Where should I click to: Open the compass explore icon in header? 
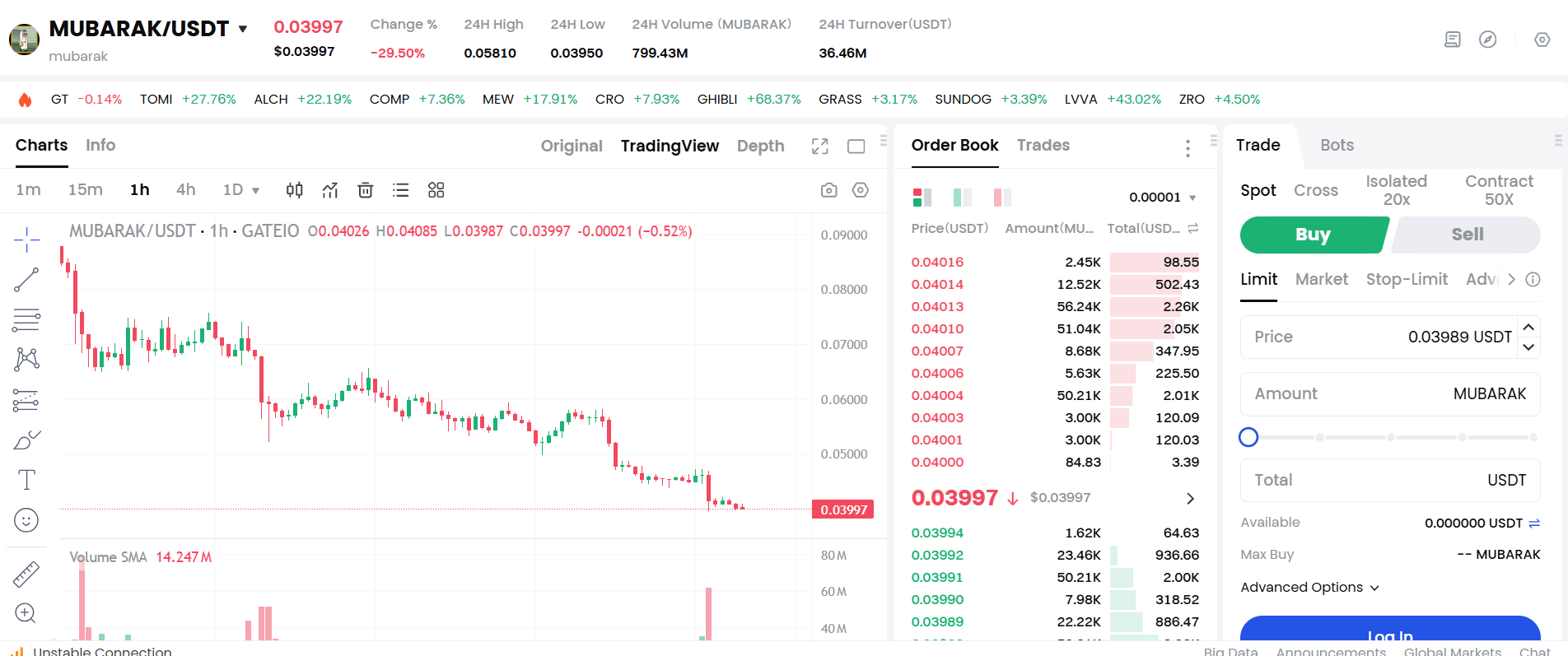[x=1488, y=40]
